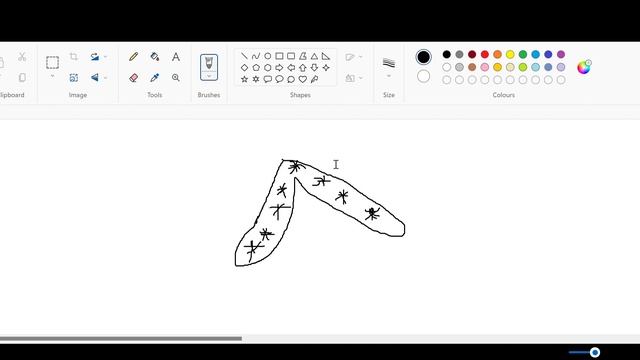The height and width of the screenshot is (360, 640).
Task: Pick the Six-point star shape
Action: (x=256, y=79)
